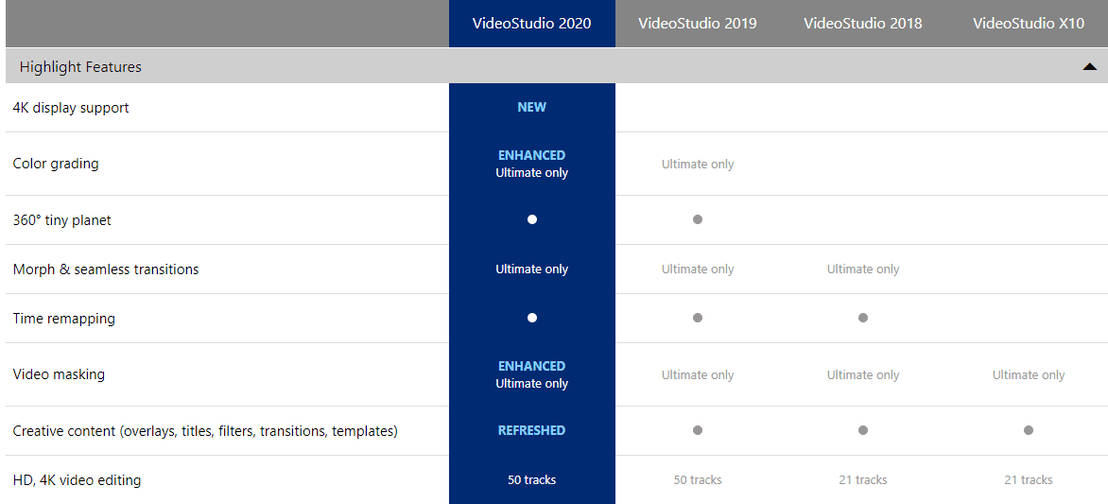Click the Video masking row label

(x=59, y=374)
